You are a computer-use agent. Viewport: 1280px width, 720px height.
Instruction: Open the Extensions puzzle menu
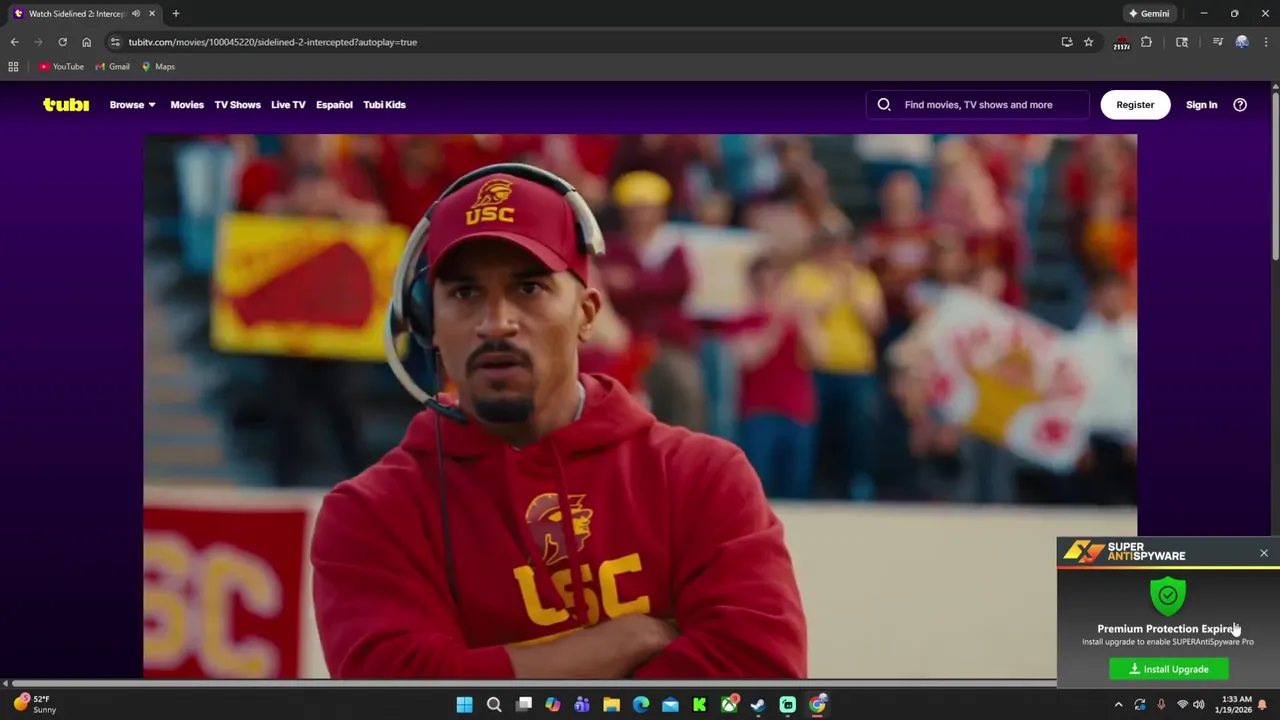click(x=1146, y=42)
